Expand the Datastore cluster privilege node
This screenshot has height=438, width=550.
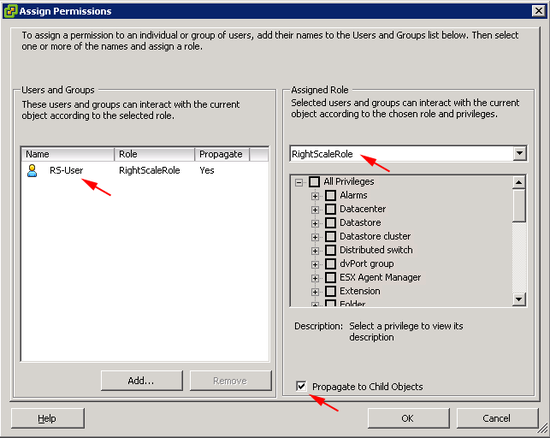(x=315, y=237)
